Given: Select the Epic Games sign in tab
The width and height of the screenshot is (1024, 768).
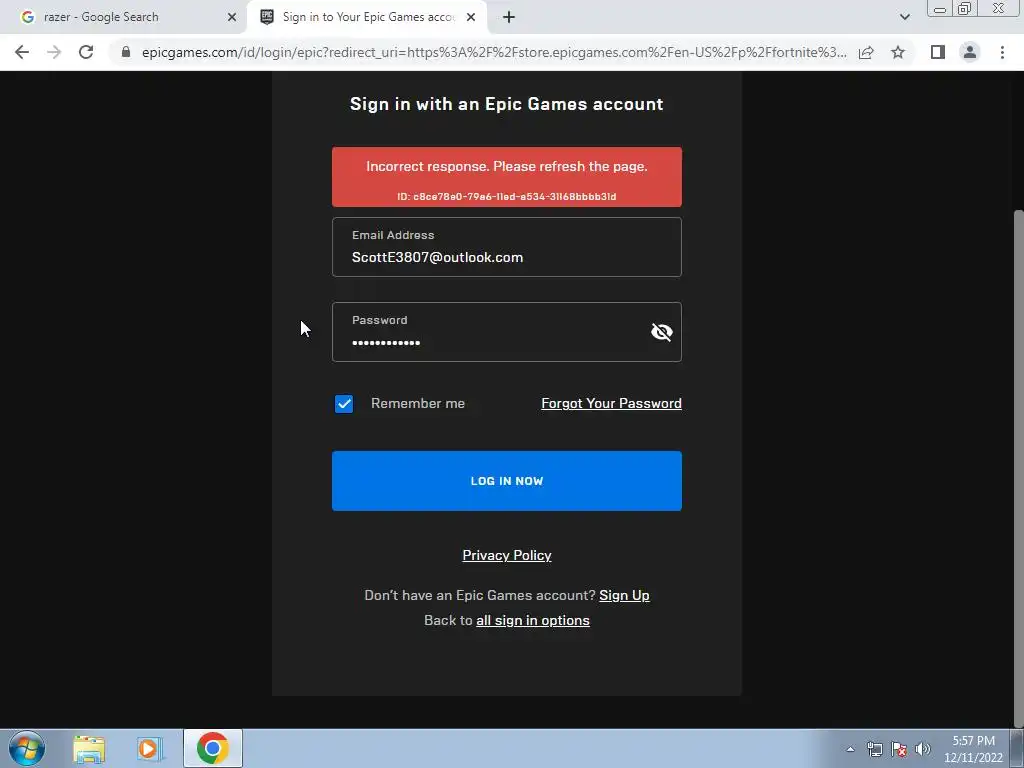Looking at the screenshot, I should (366, 17).
